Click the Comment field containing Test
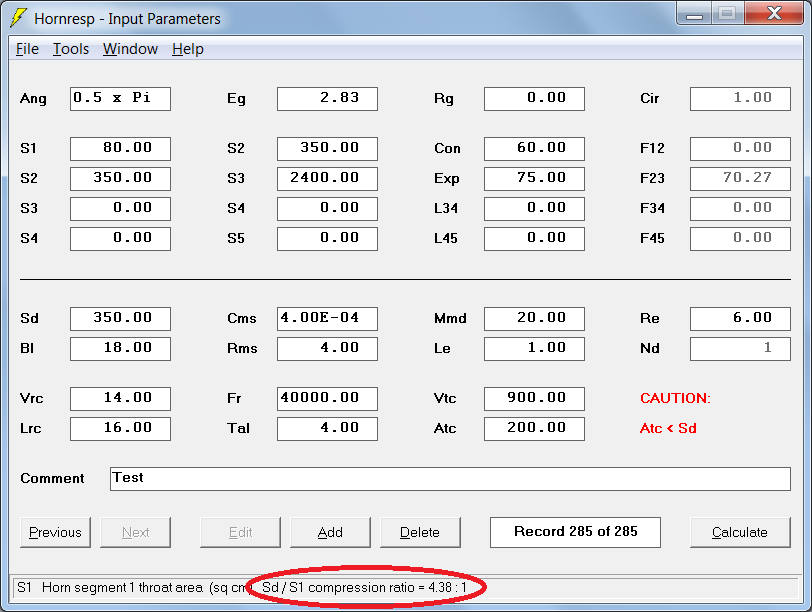812x612 pixels. click(x=451, y=479)
